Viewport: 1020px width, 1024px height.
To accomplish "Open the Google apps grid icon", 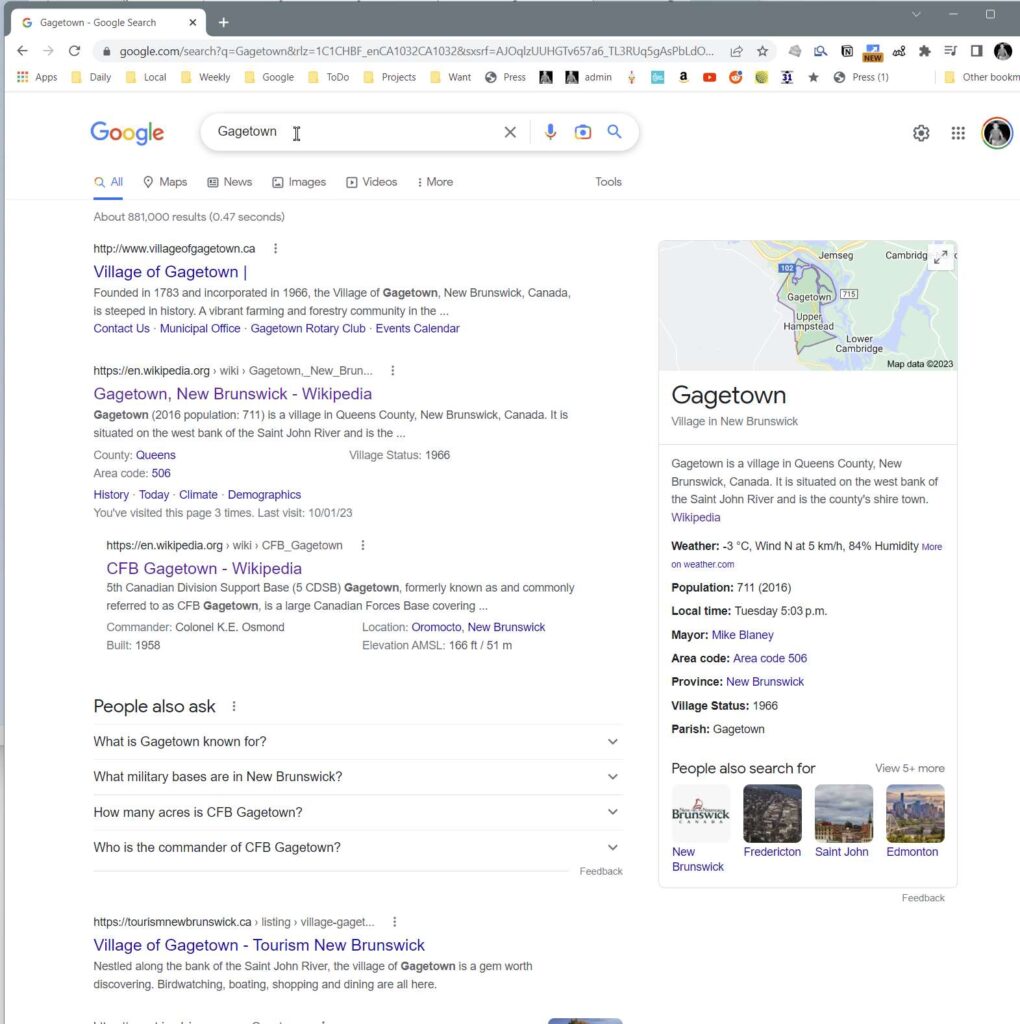I will [x=958, y=133].
